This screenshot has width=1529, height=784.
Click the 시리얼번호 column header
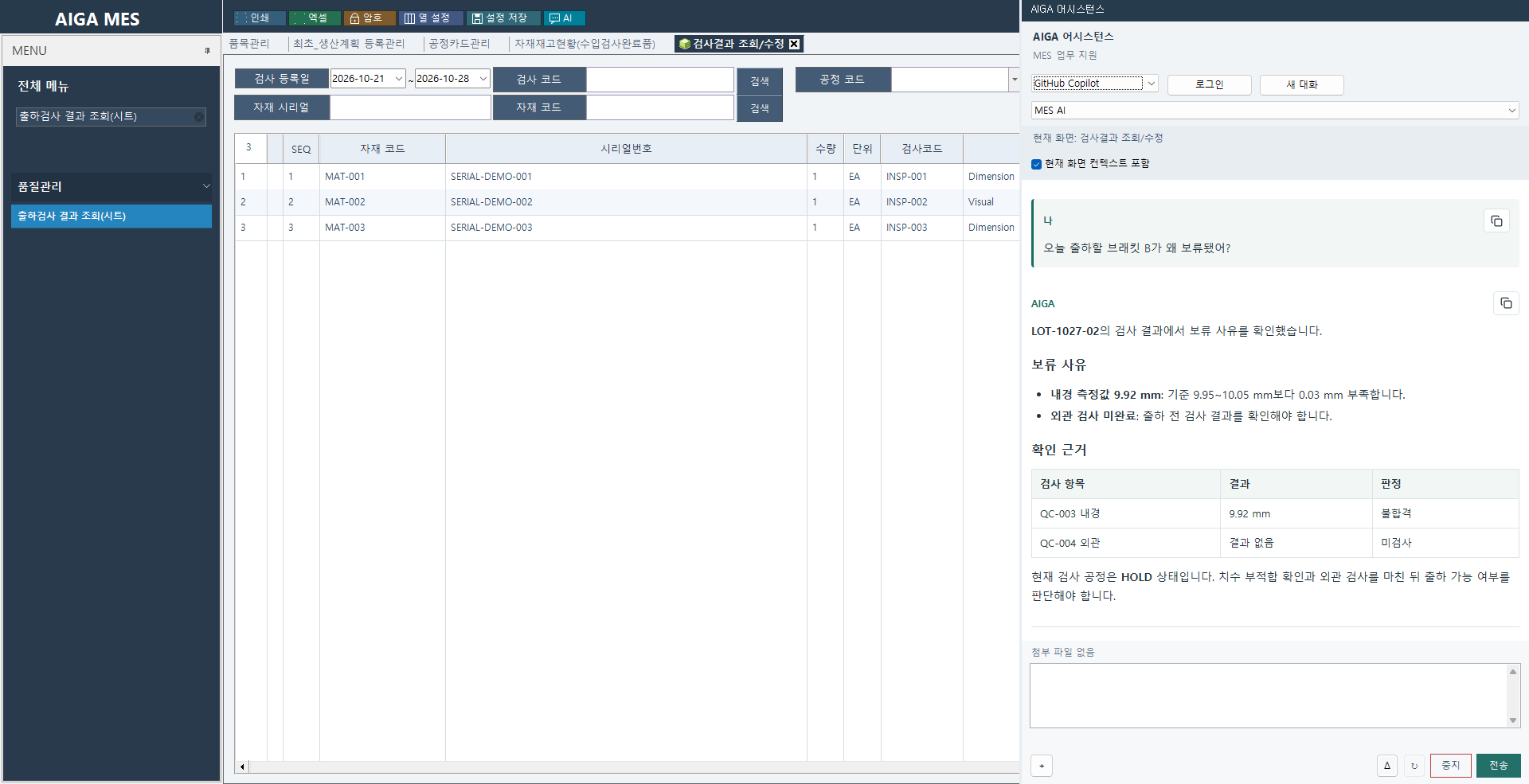(x=626, y=150)
